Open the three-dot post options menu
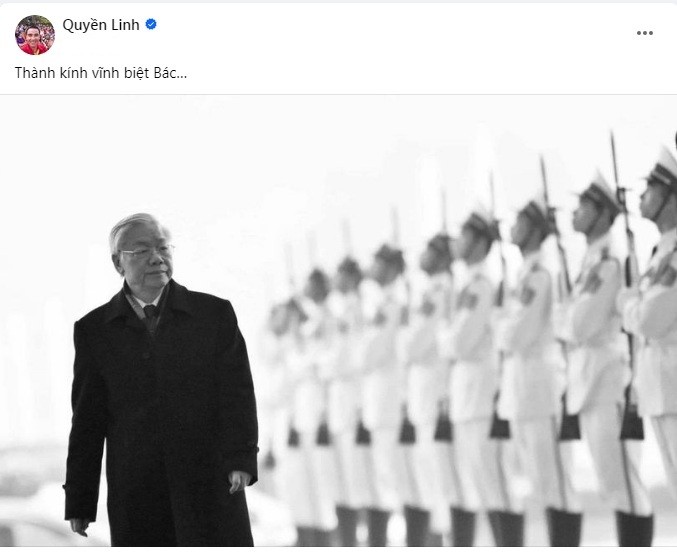Viewport: 677px width, 552px height. click(x=645, y=33)
